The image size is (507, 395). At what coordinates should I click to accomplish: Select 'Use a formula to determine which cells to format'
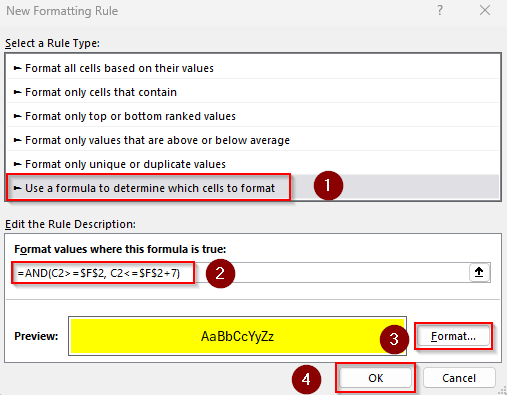click(x=253, y=188)
